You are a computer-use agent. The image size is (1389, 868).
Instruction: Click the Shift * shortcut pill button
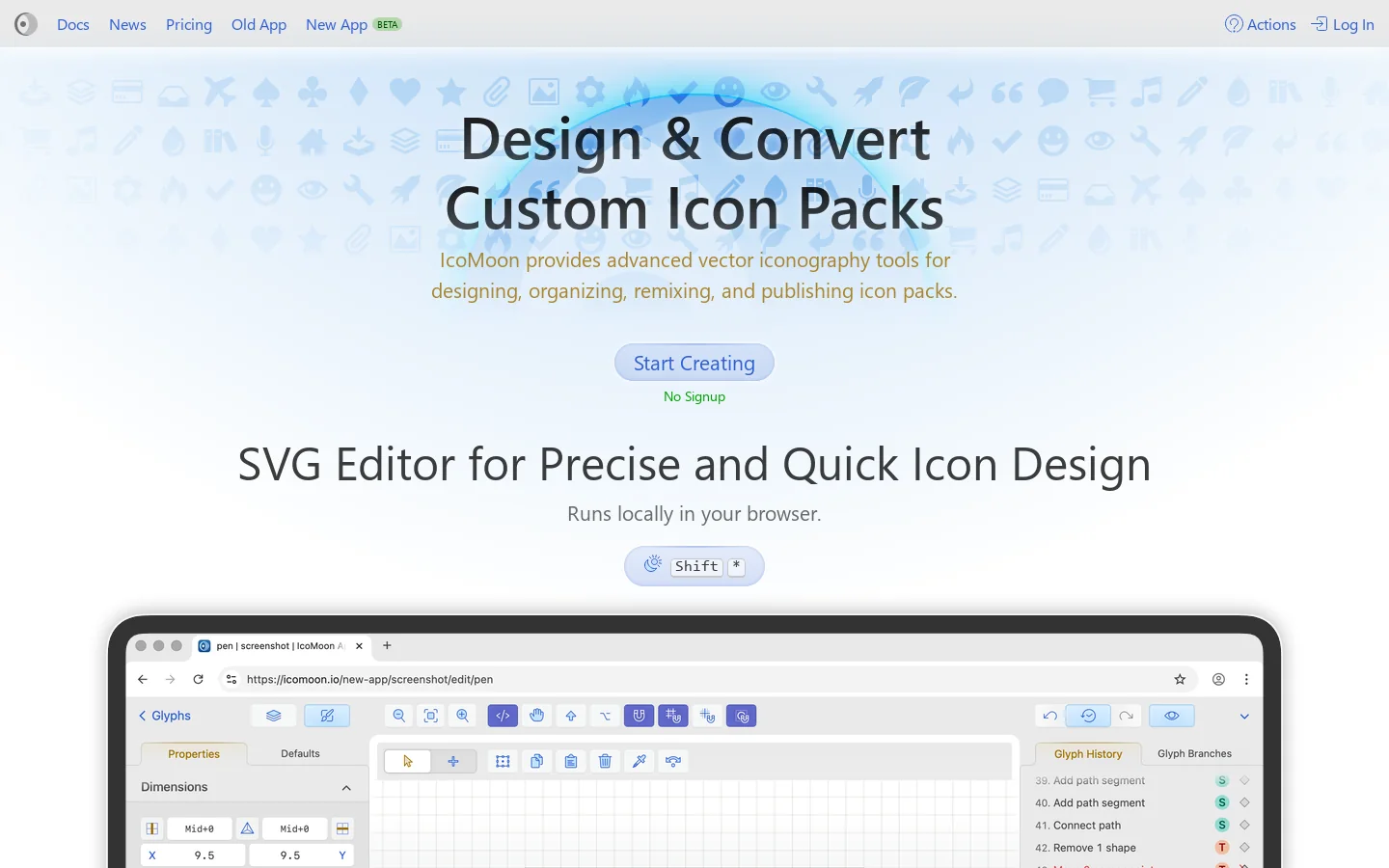coord(694,566)
